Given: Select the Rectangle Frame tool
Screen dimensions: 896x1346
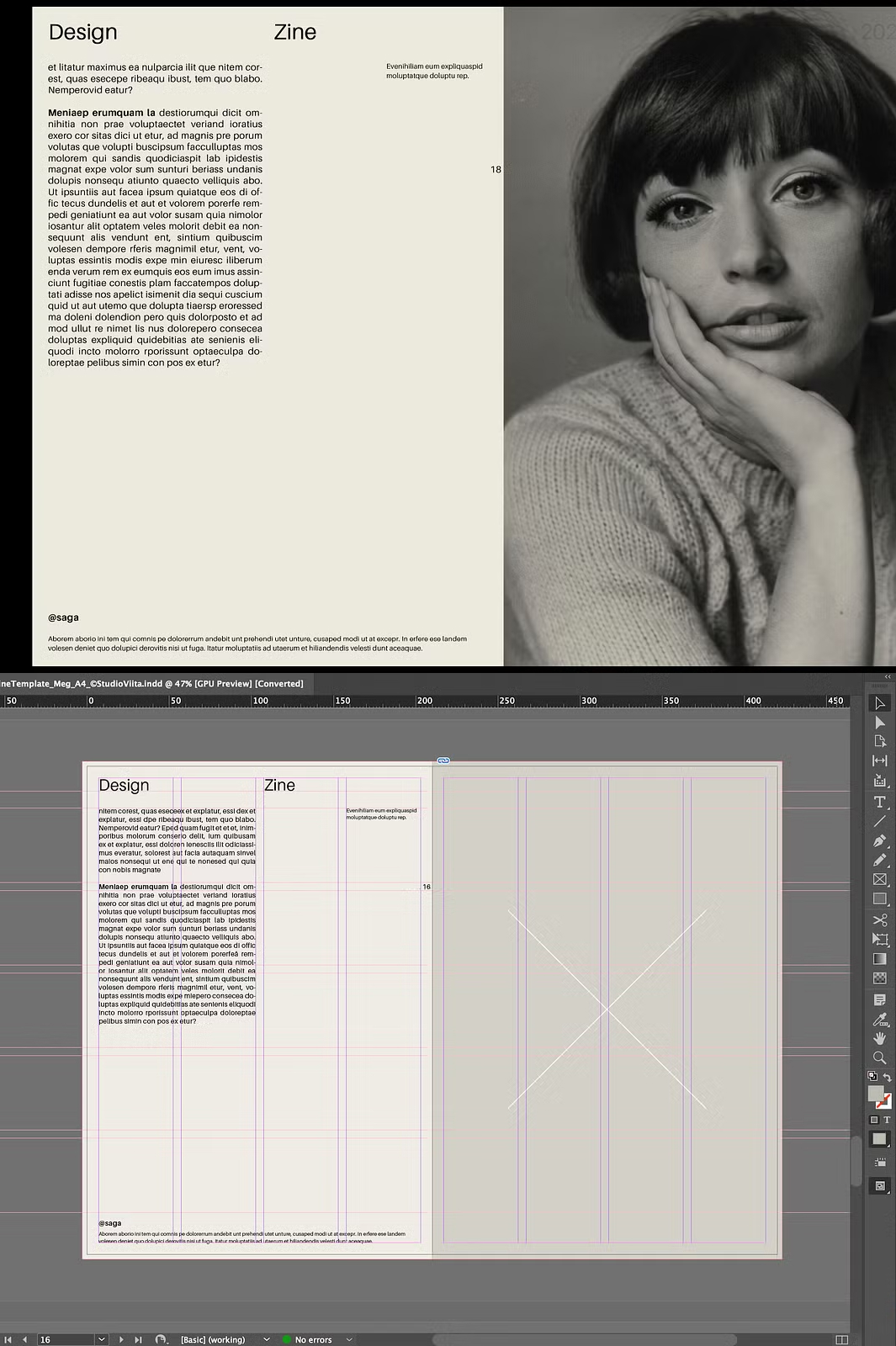Looking at the screenshot, I should click(x=880, y=879).
